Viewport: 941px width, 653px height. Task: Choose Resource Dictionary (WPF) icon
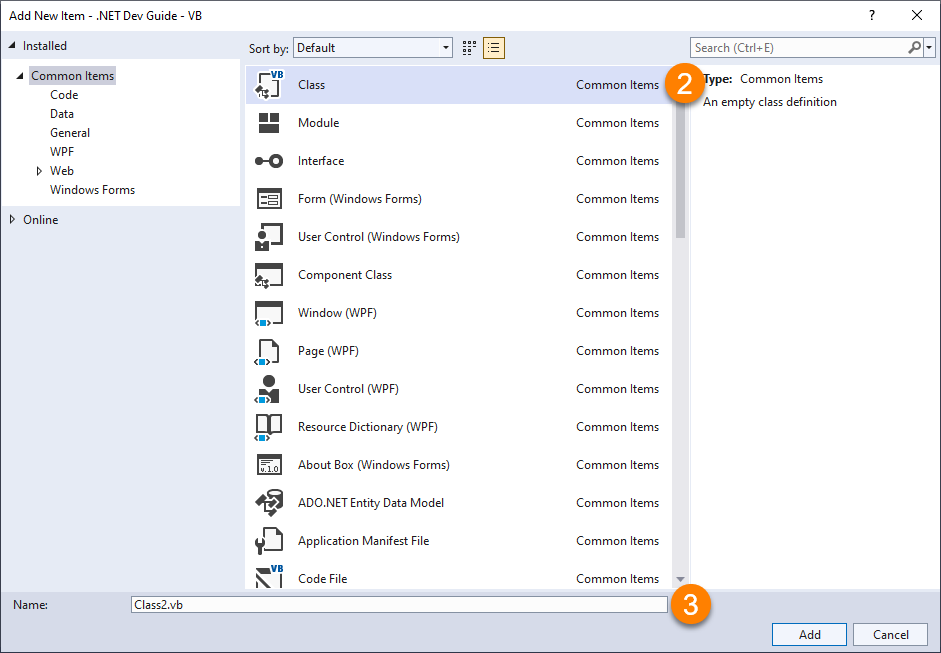pyautogui.click(x=268, y=427)
